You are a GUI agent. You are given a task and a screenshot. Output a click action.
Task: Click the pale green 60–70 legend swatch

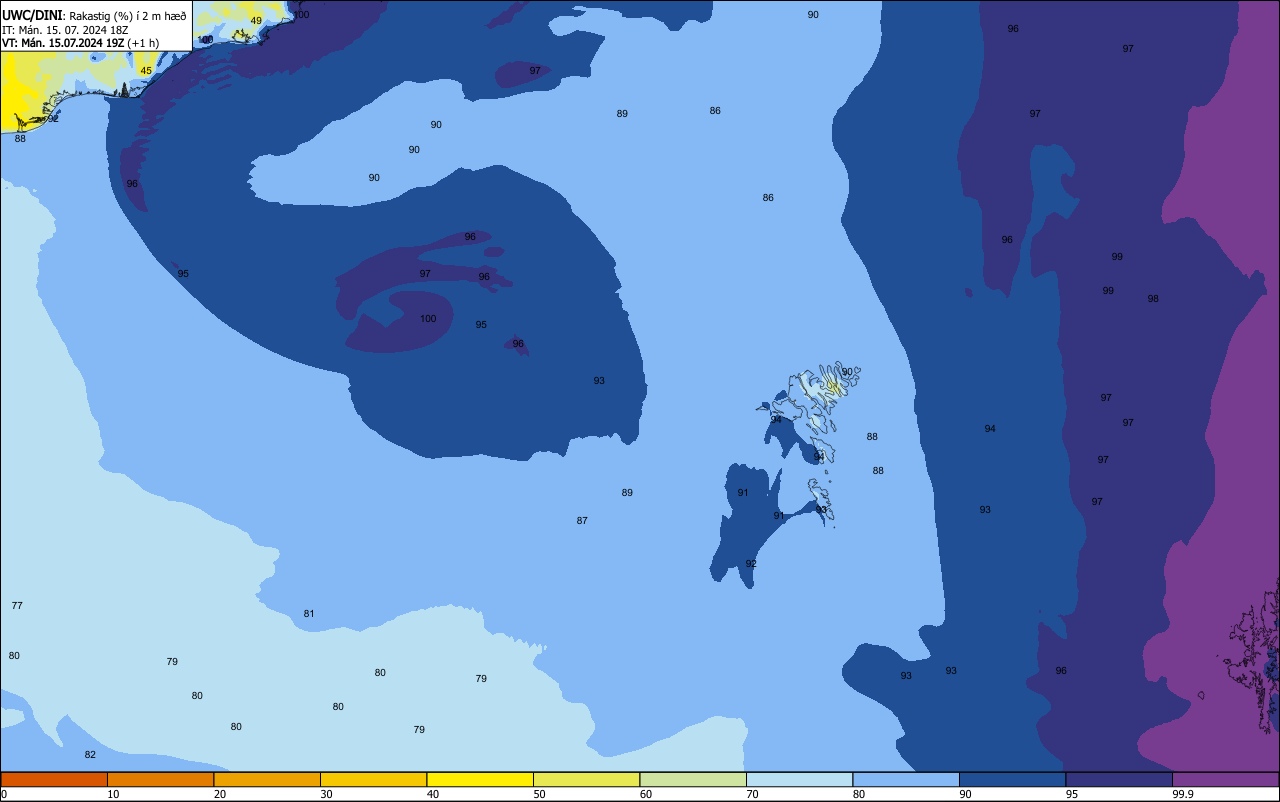coord(693,779)
